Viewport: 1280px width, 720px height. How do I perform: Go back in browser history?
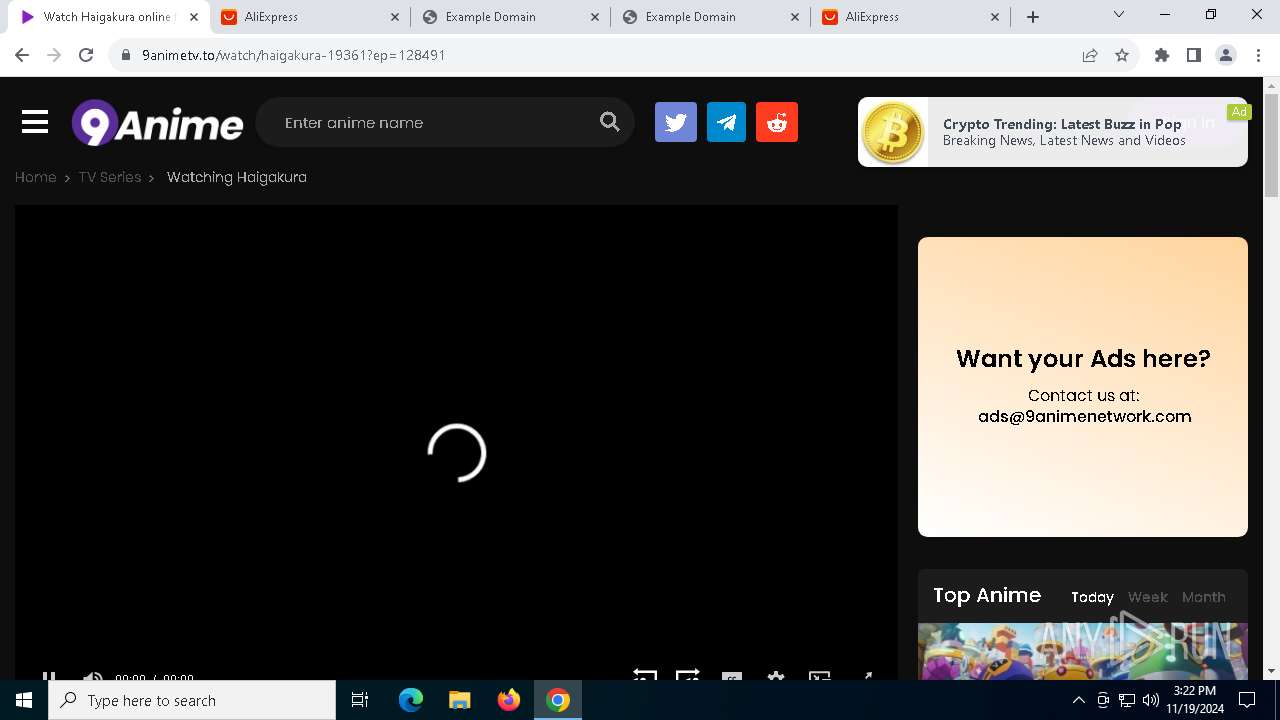(22, 55)
